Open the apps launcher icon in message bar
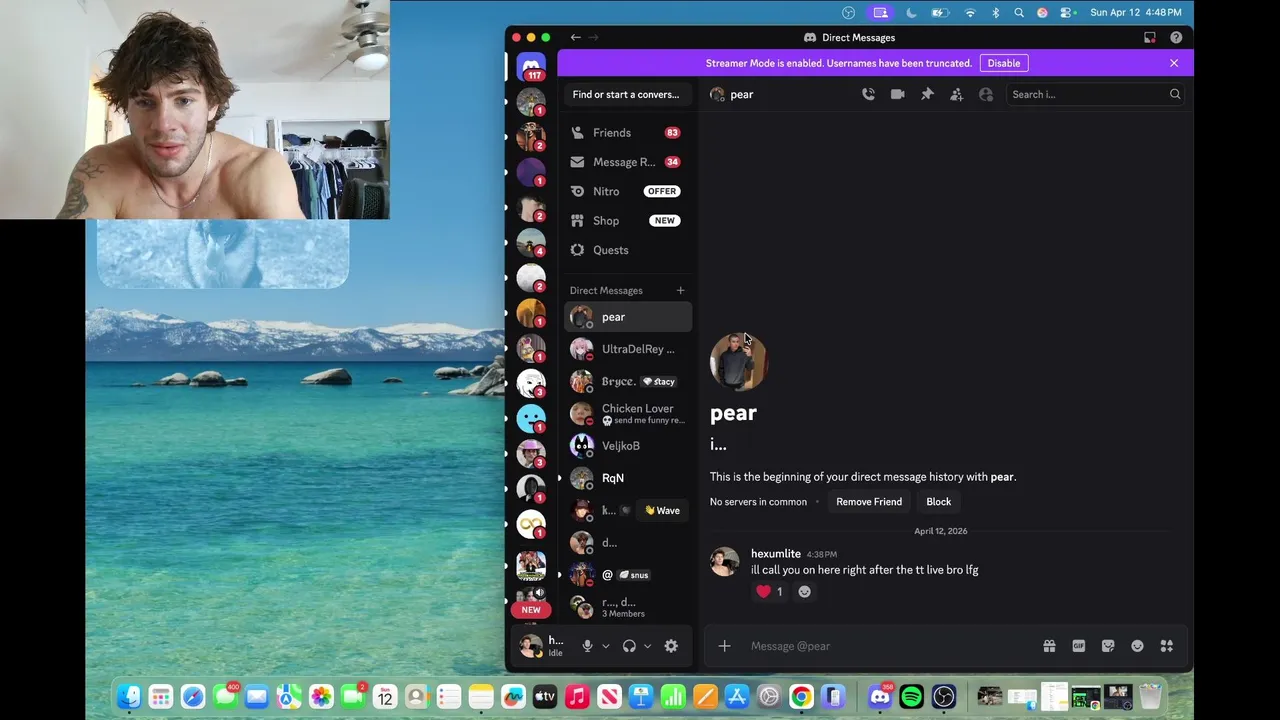The width and height of the screenshot is (1280, 720). [x=1166, y=646]
